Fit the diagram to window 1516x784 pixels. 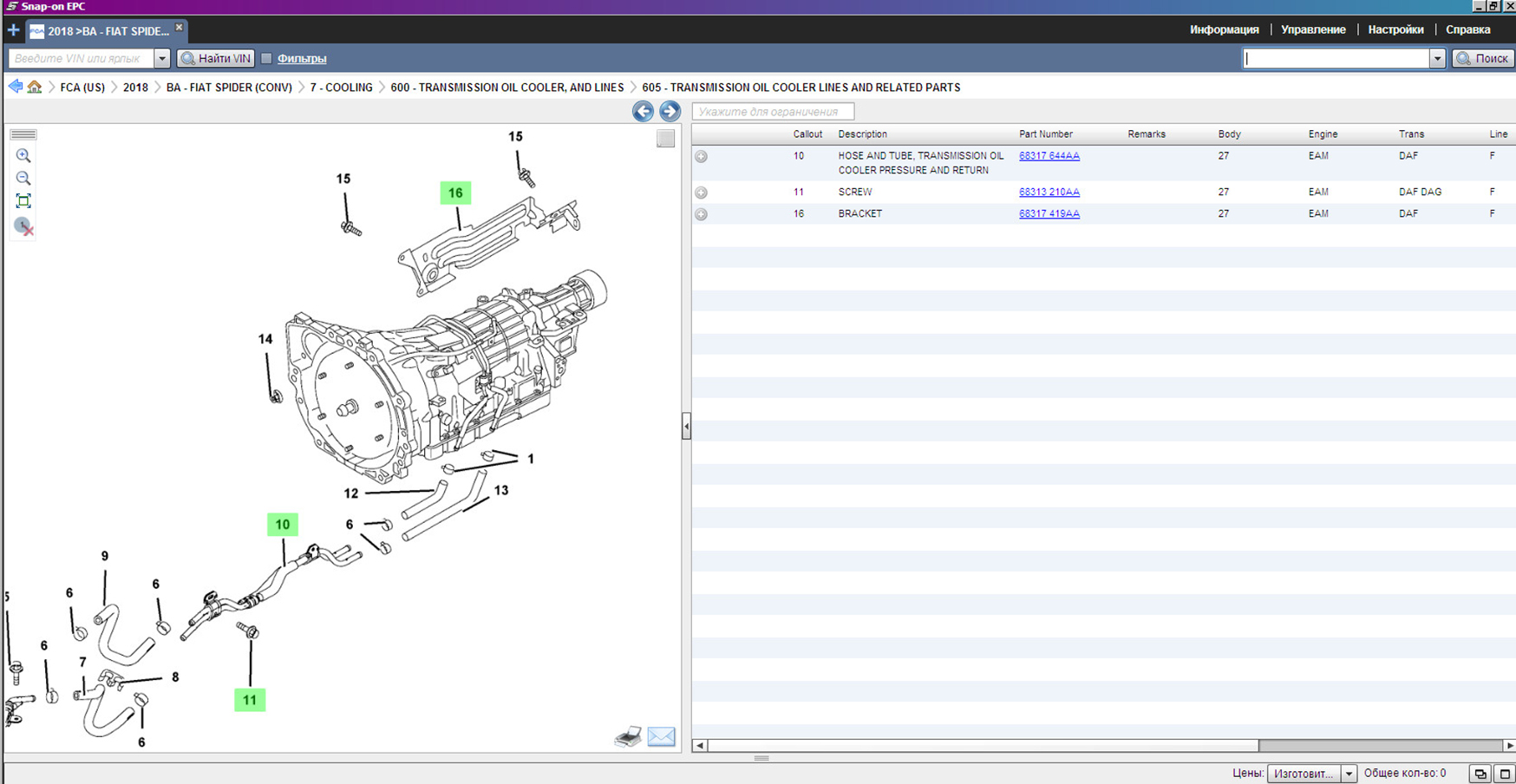pyautogui.click(x=23, y=201)
